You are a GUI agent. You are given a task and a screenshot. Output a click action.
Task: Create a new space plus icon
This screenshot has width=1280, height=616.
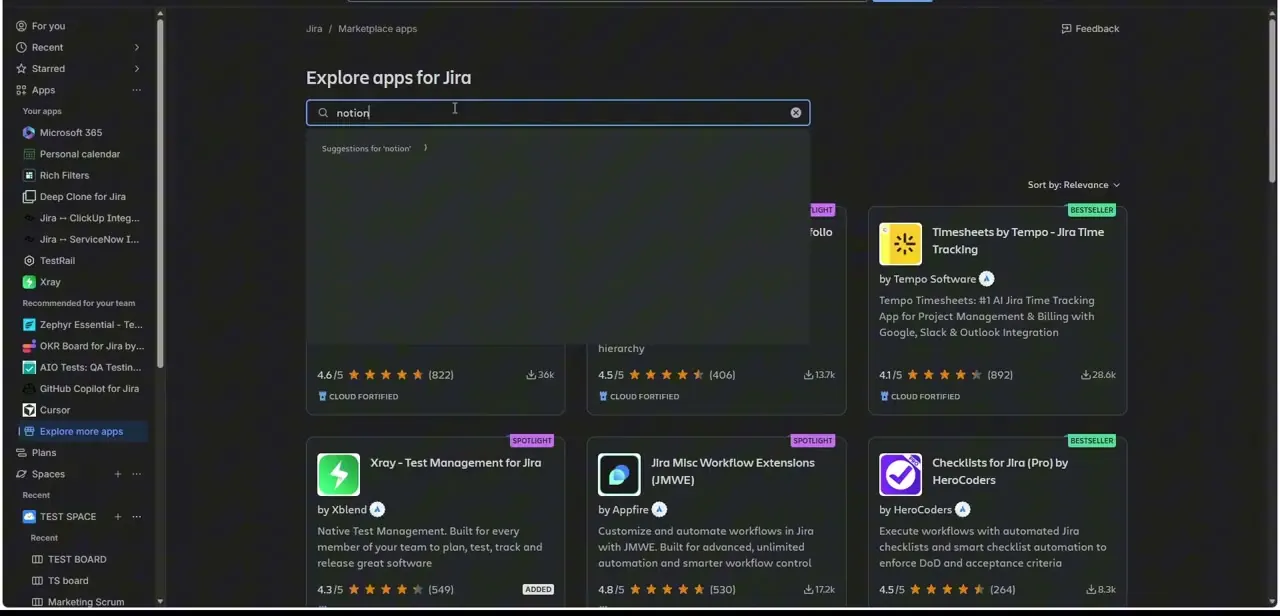118,474
